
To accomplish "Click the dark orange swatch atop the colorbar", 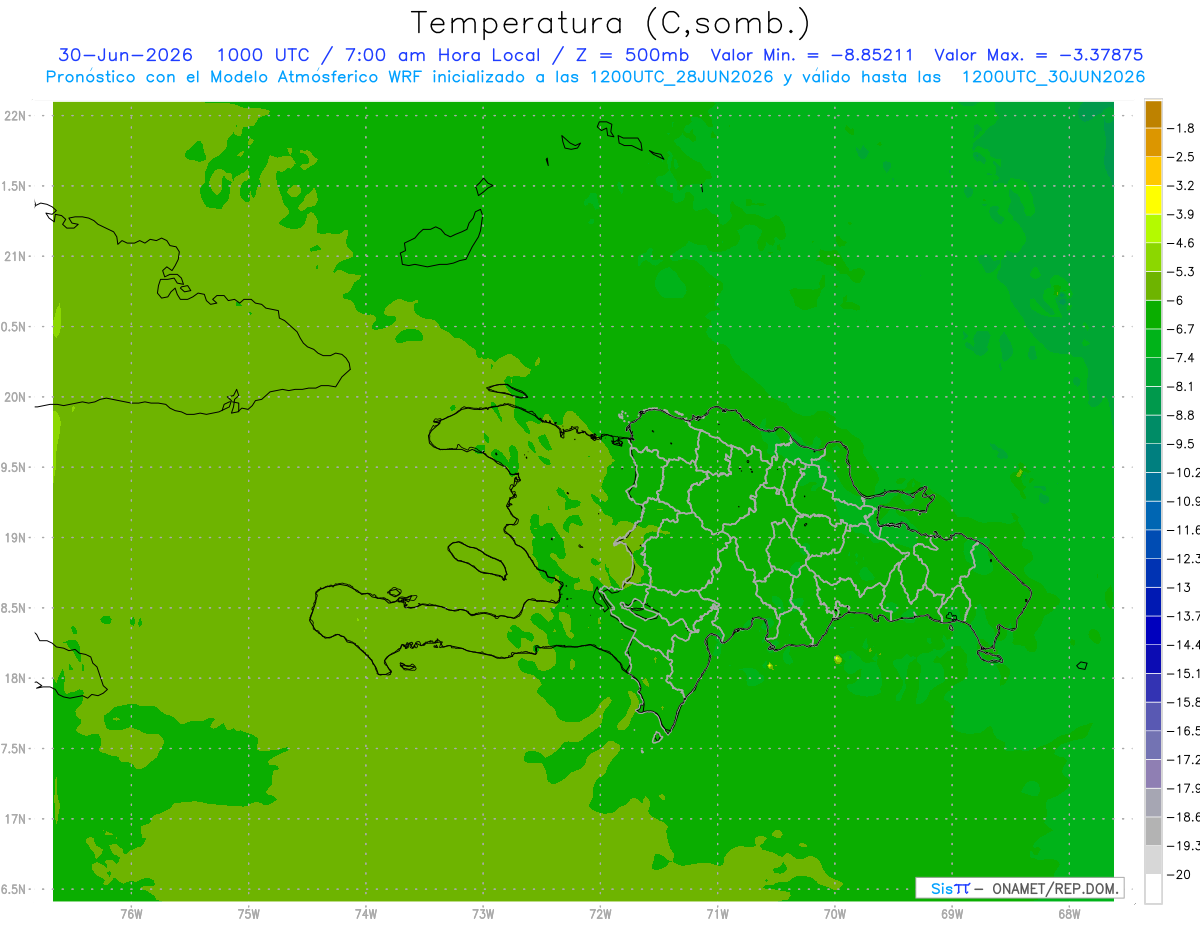I will (x=1153, y=114).
